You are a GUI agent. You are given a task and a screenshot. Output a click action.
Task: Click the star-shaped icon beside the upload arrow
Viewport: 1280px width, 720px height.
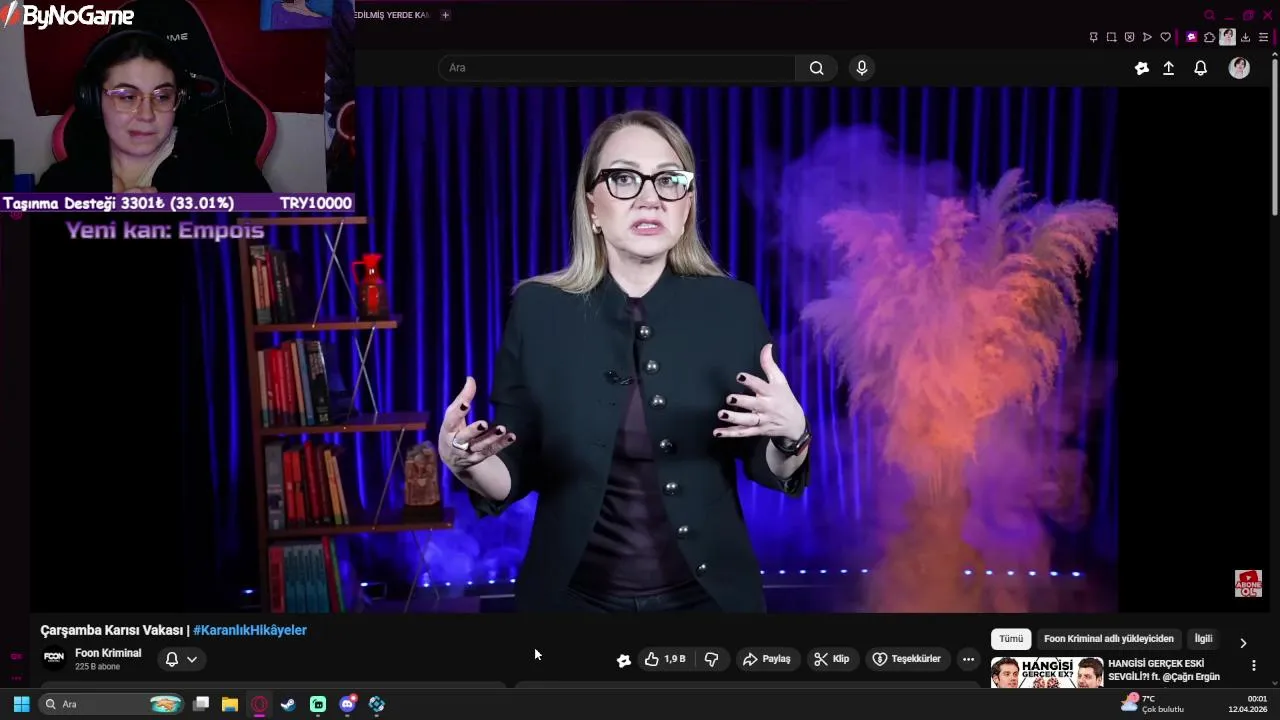tap(1142, 68)
